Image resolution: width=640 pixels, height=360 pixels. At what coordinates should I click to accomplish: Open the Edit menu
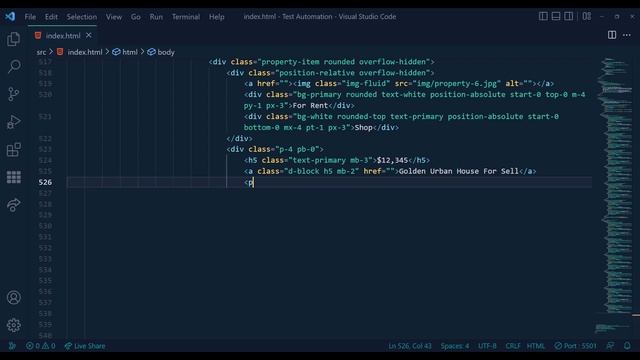point(51,17)
